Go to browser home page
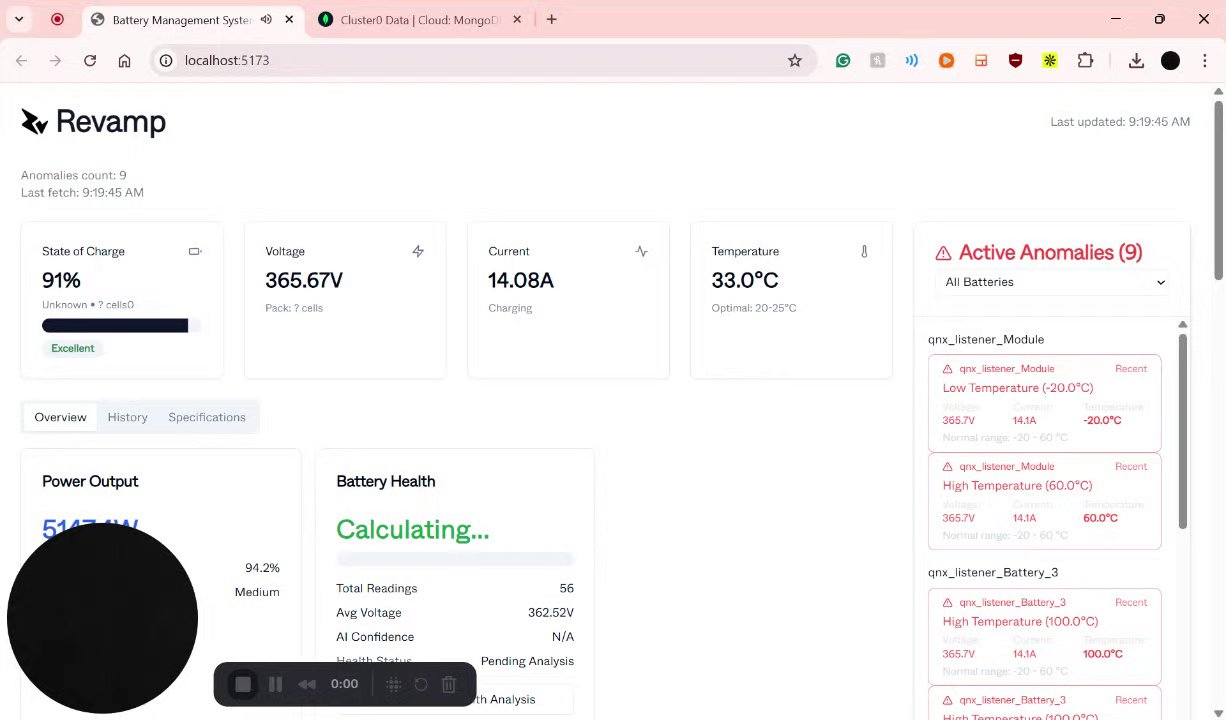The height and width of the screenshot is (720, 1226). [x=124, y=61]
